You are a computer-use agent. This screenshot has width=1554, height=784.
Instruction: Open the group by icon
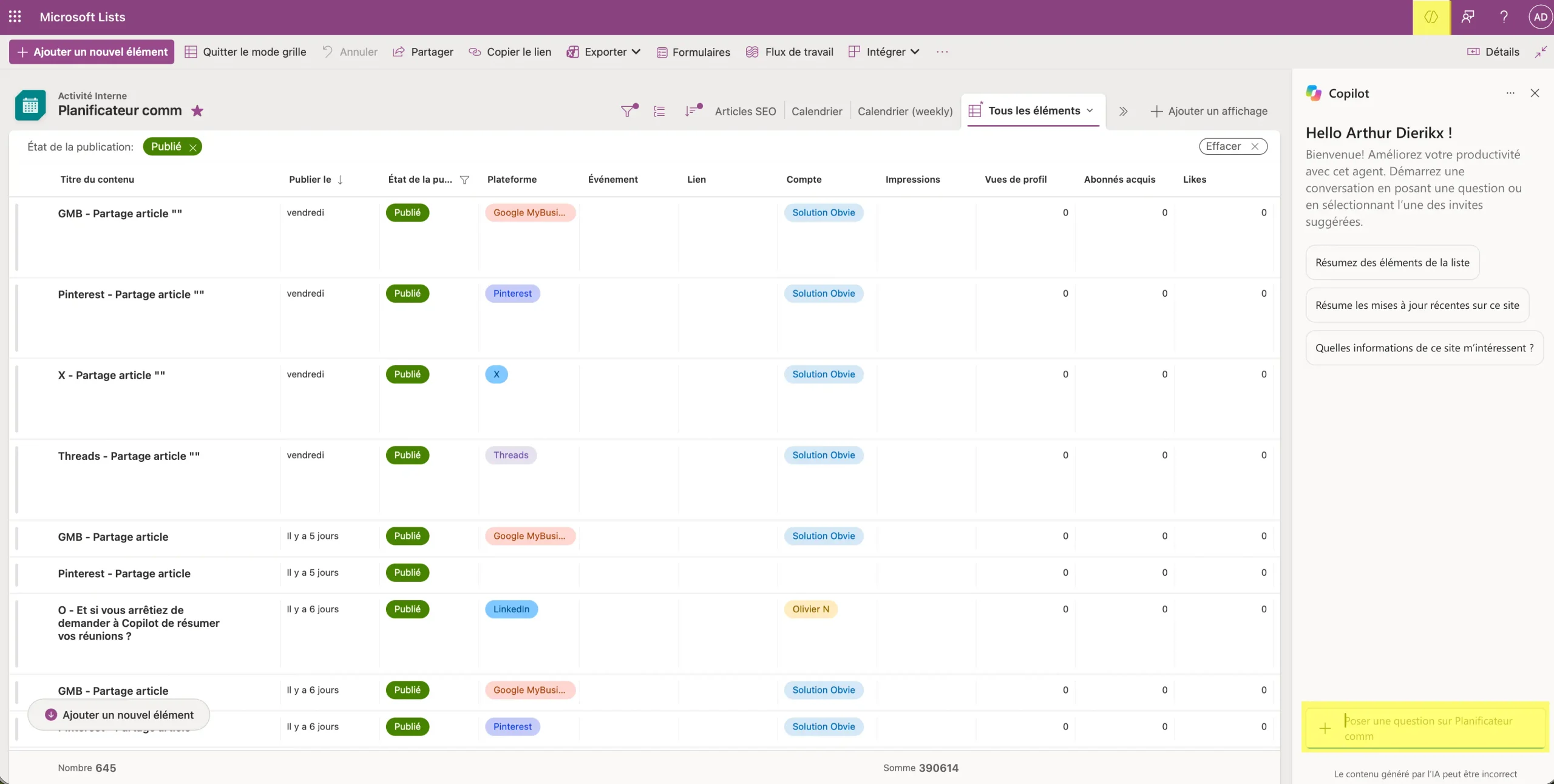click(x=659, y=111)
